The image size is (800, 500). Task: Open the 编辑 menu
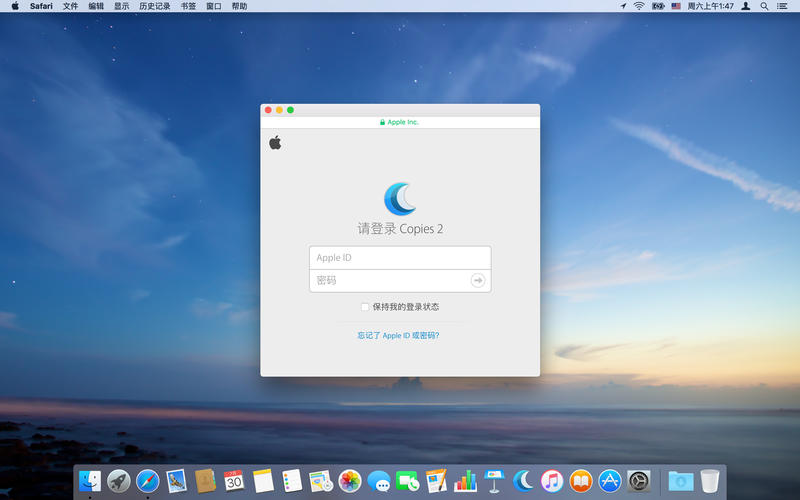coord(96,6)
